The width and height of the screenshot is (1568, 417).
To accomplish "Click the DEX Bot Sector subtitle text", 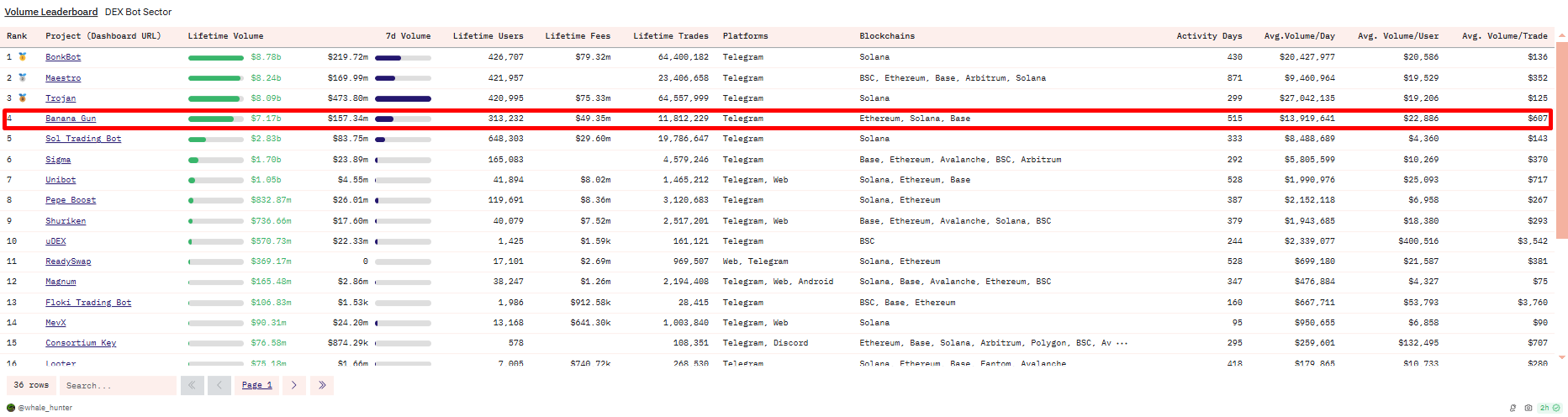I will tap(138, 12).
